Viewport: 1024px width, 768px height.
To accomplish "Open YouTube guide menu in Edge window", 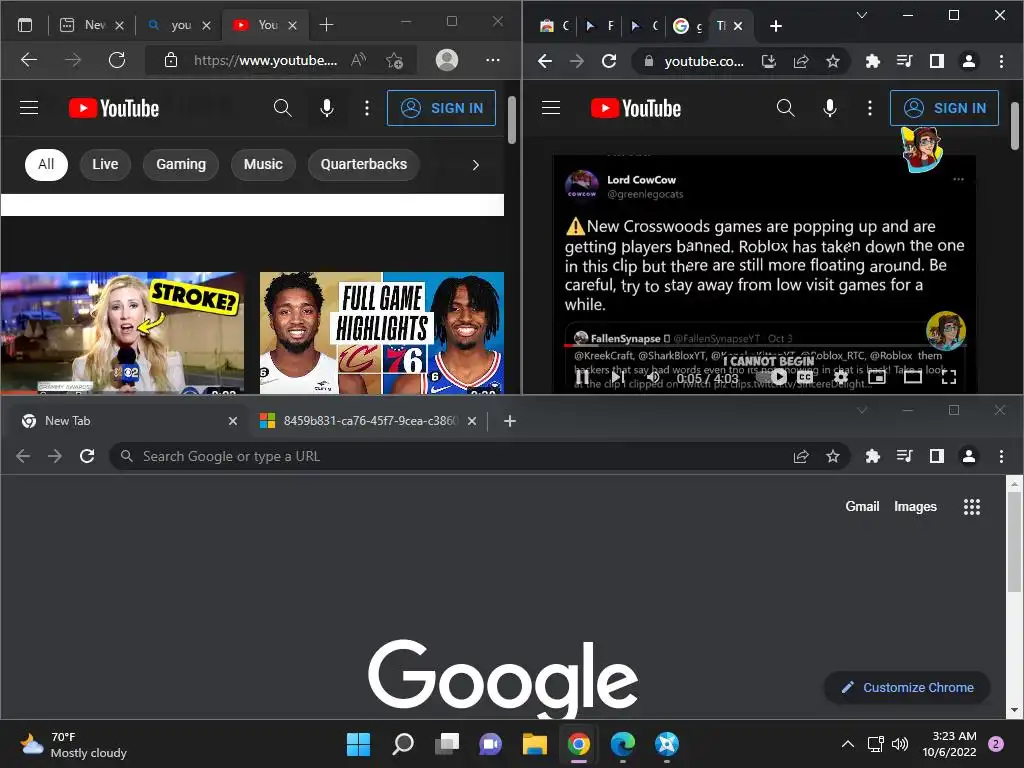I will [29, 108].
